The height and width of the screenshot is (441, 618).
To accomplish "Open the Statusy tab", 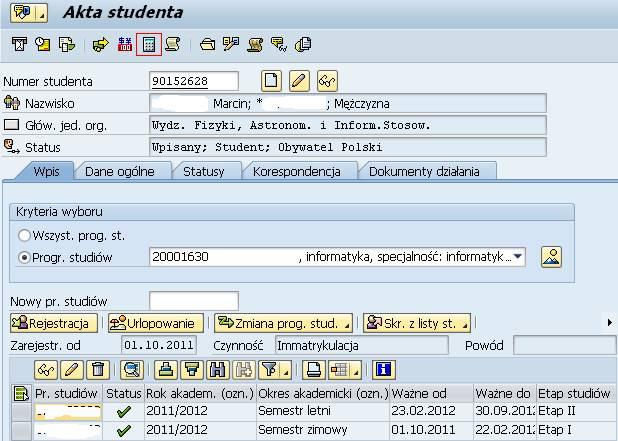I will 204,172.
